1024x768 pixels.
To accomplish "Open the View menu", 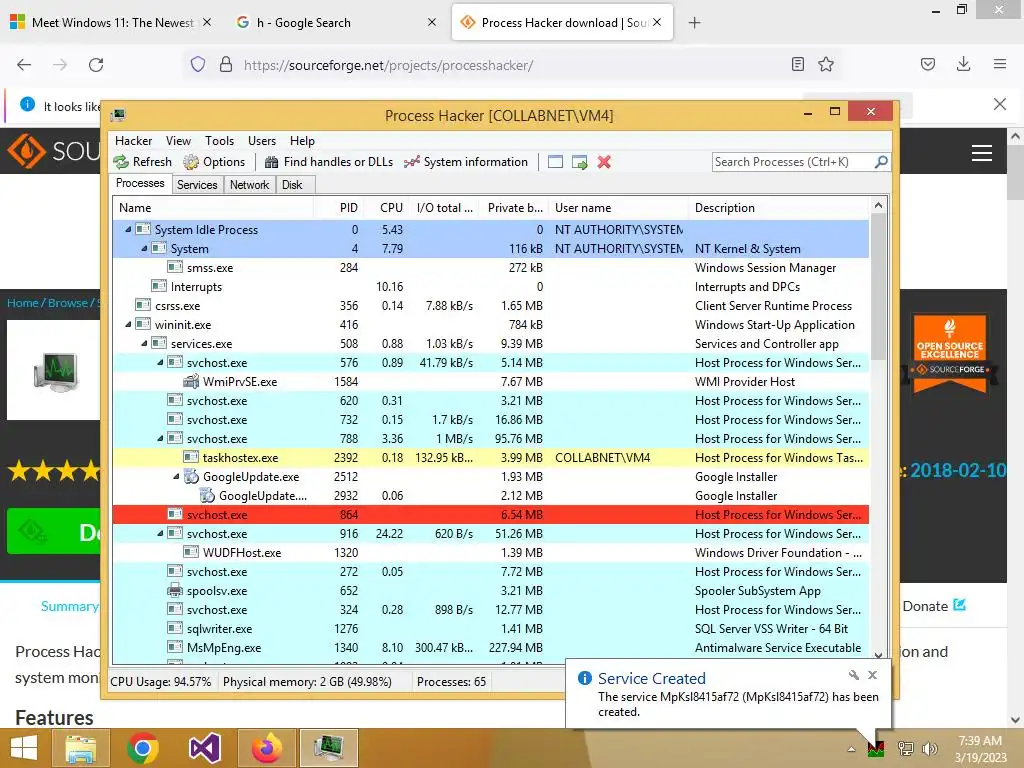I will (178, 140).
